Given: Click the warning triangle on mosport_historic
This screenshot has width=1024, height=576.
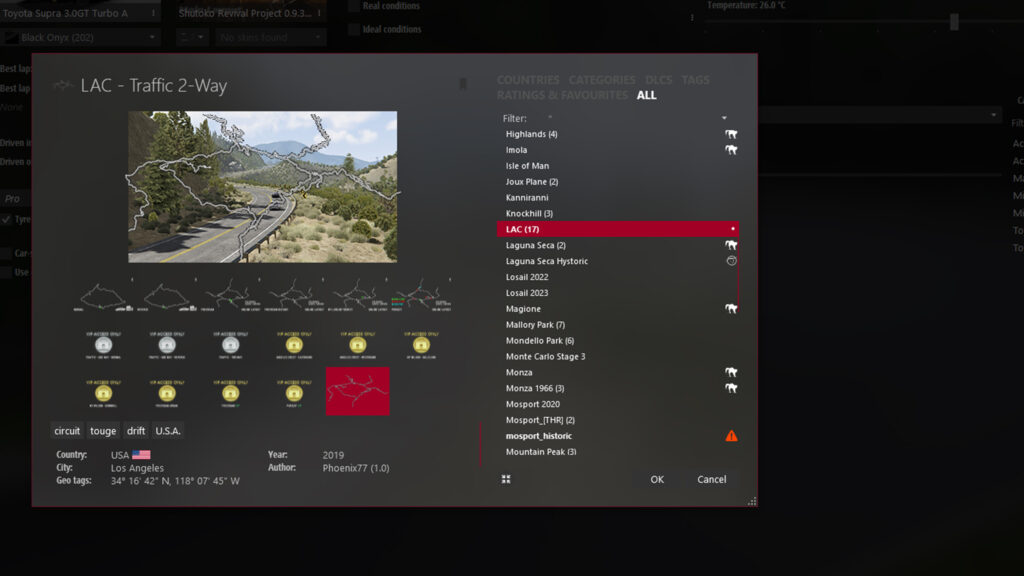Looking at the screenshot, I should 731,436.
